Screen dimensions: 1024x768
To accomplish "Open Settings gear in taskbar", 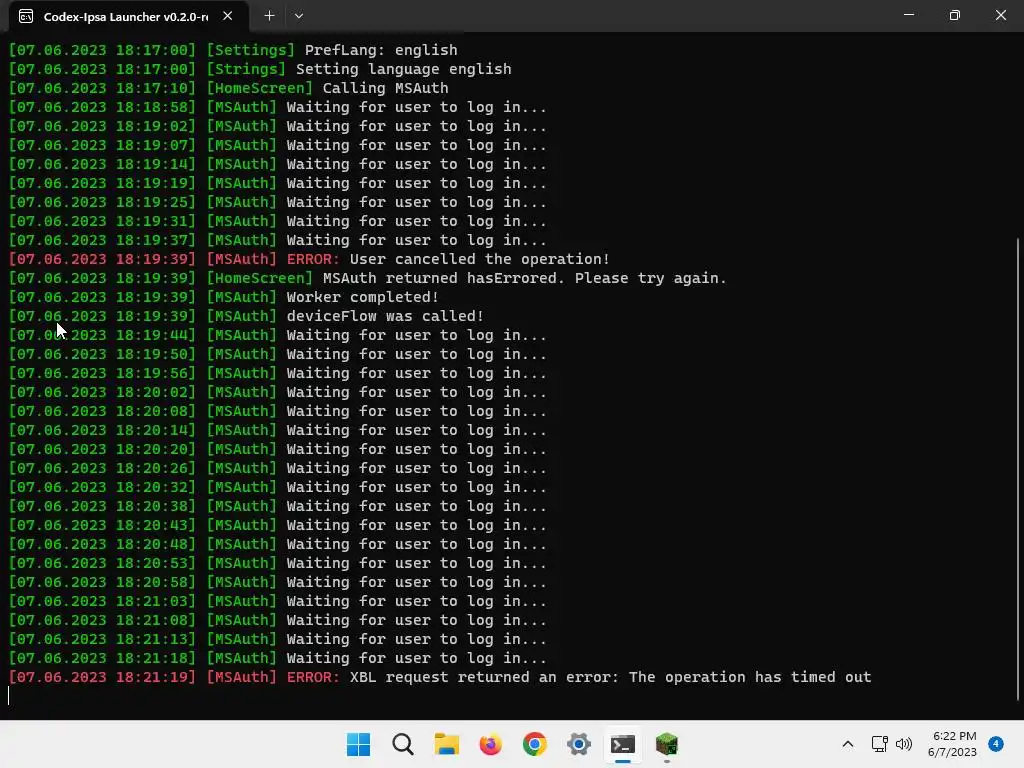I will coord(579,744).
